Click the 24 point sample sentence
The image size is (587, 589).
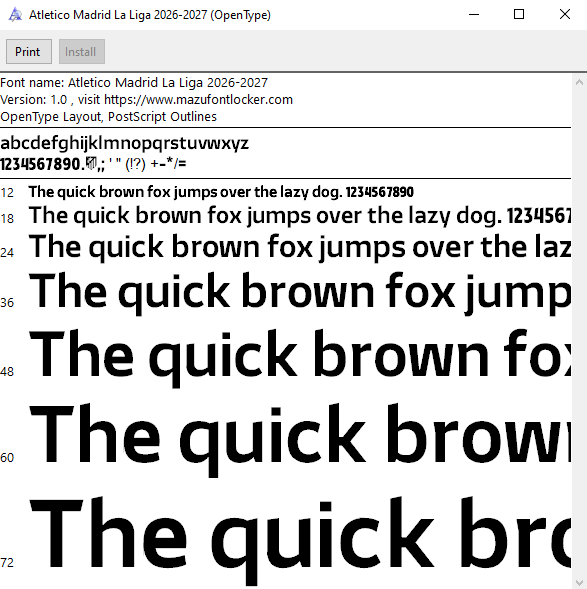300,247
